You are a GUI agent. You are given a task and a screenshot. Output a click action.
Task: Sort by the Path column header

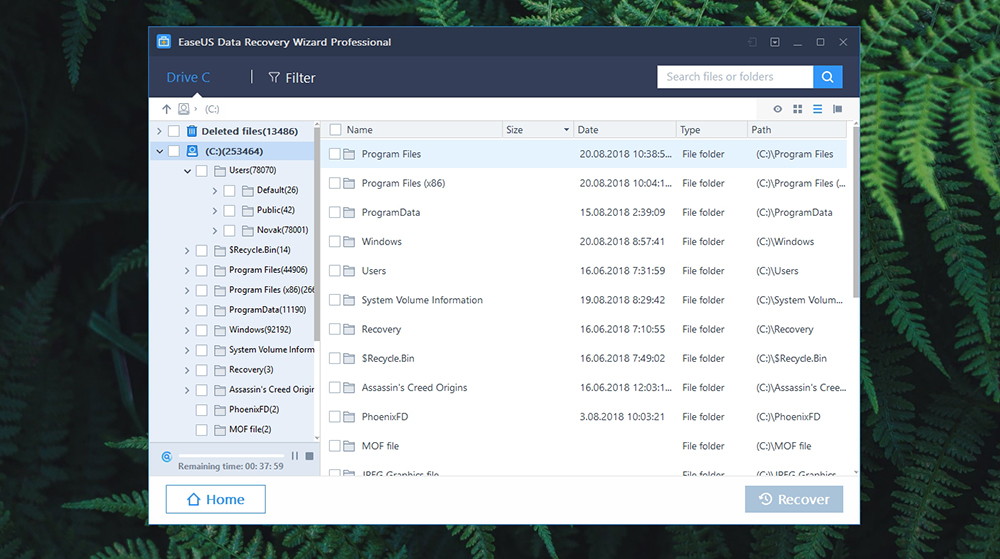(797, 130)
